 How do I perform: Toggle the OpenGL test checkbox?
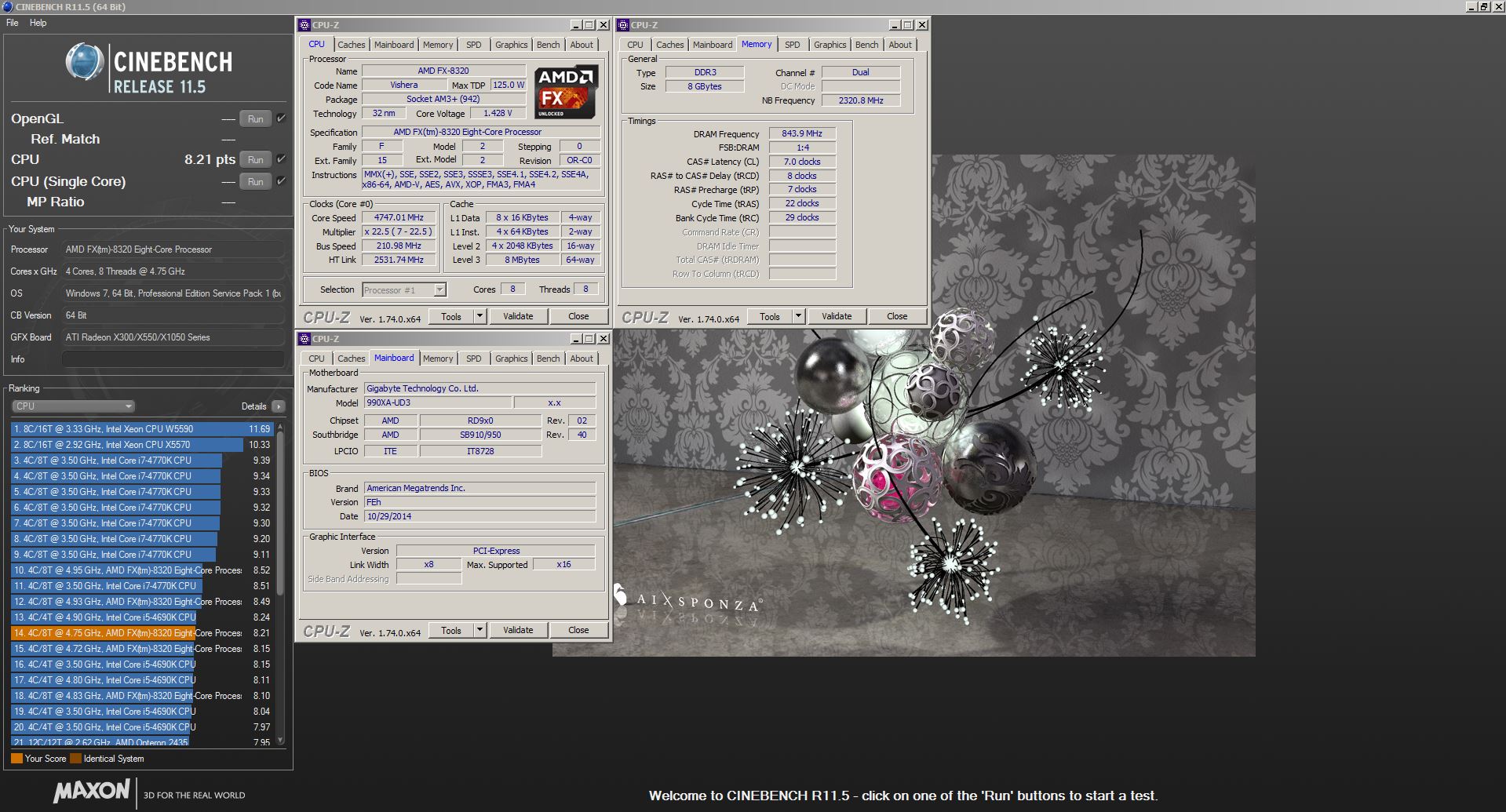coord(281,118)
